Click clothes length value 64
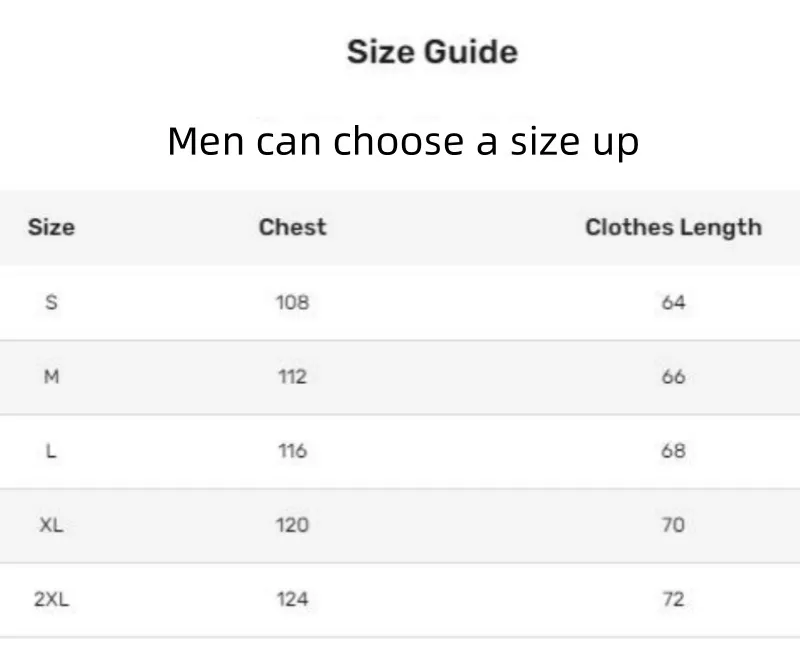This screenshot has height=664, width=800. (x=673, y=302)
